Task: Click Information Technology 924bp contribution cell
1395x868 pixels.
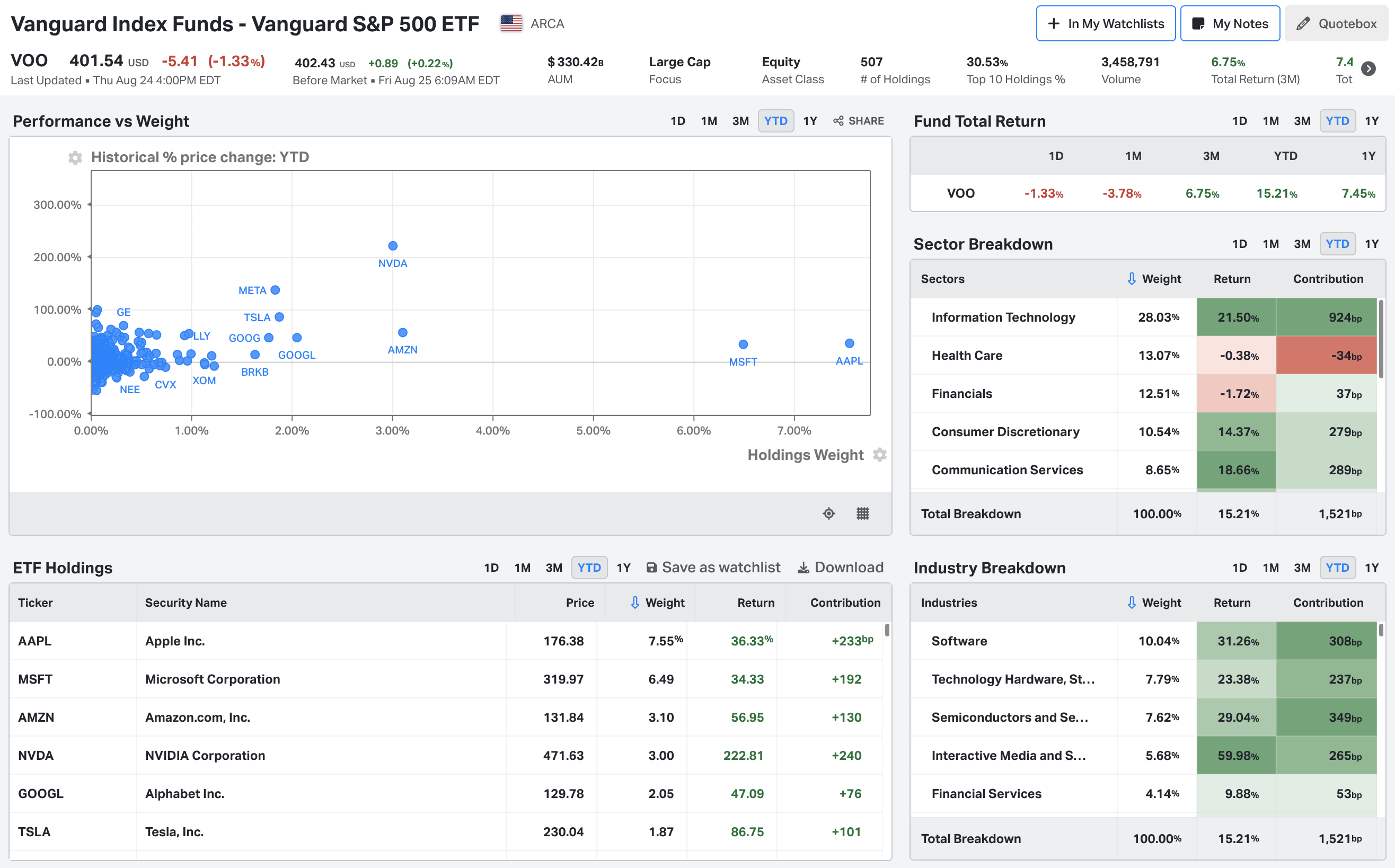Action: point(1326,317)
